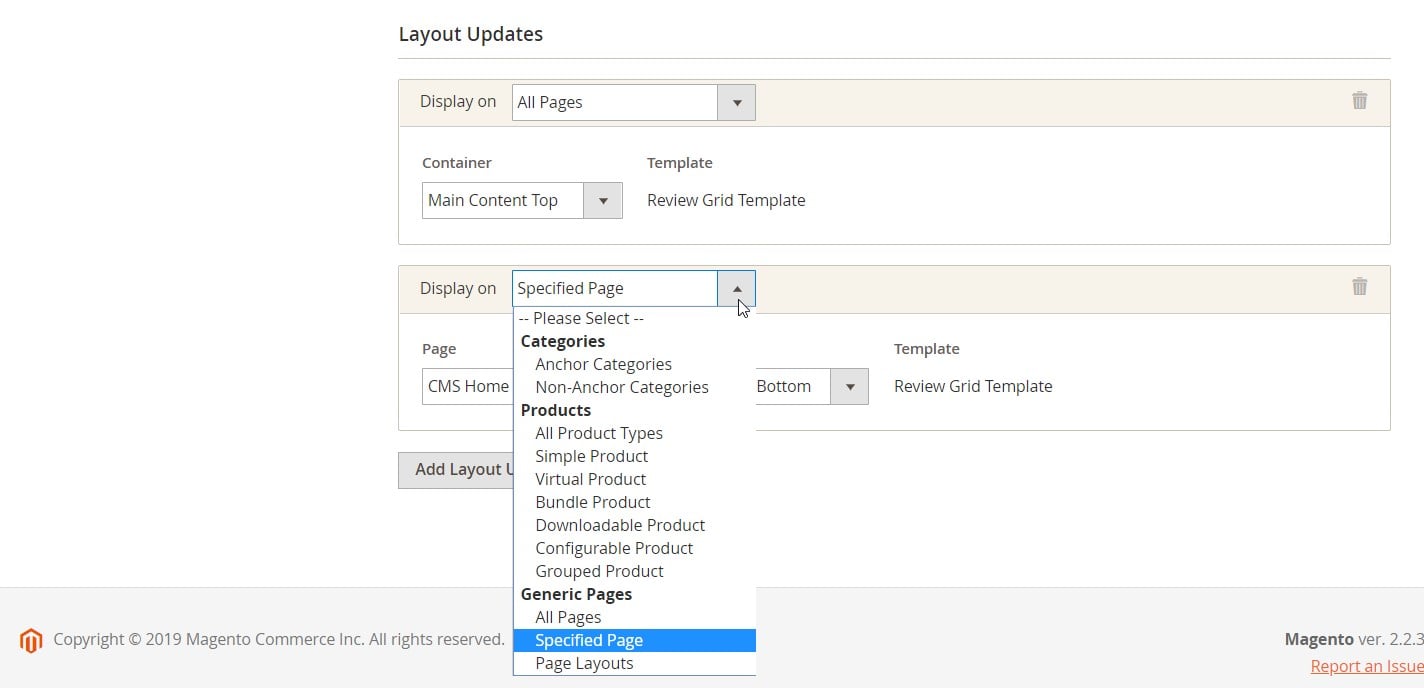Delete the All Pages layout update

(x=1359, y=100)
